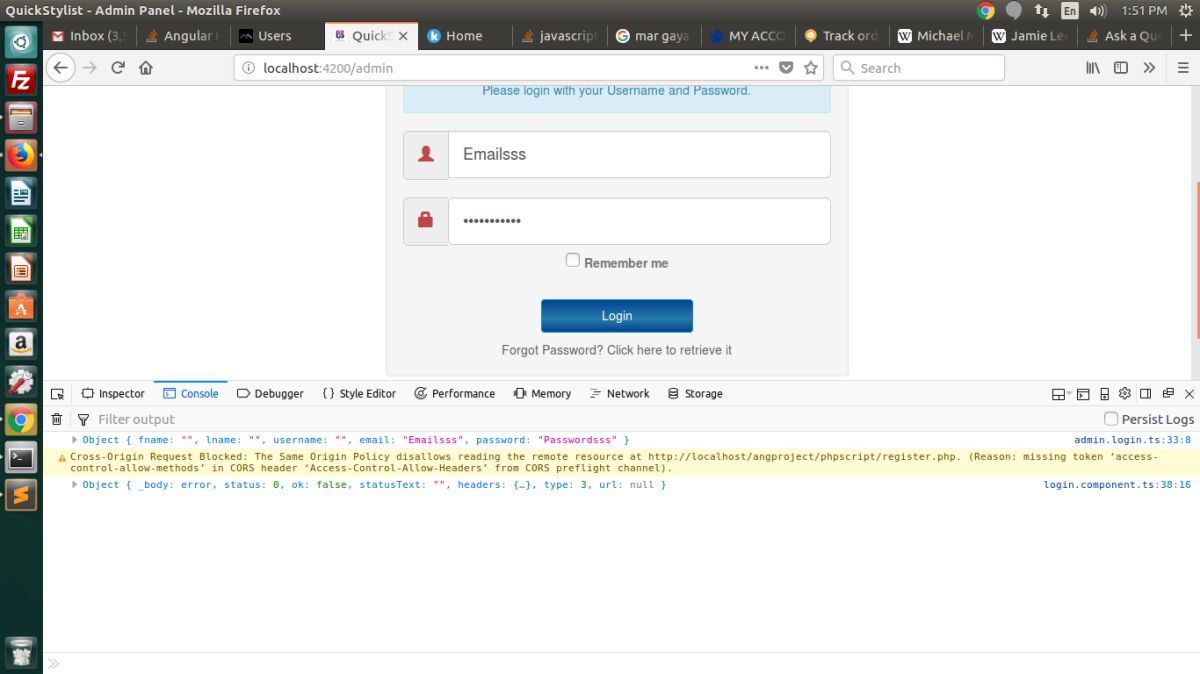Select iframe target document dropdown in devtools
This screenshot has height=674, width=1200.
click(x=1061, y=394)
